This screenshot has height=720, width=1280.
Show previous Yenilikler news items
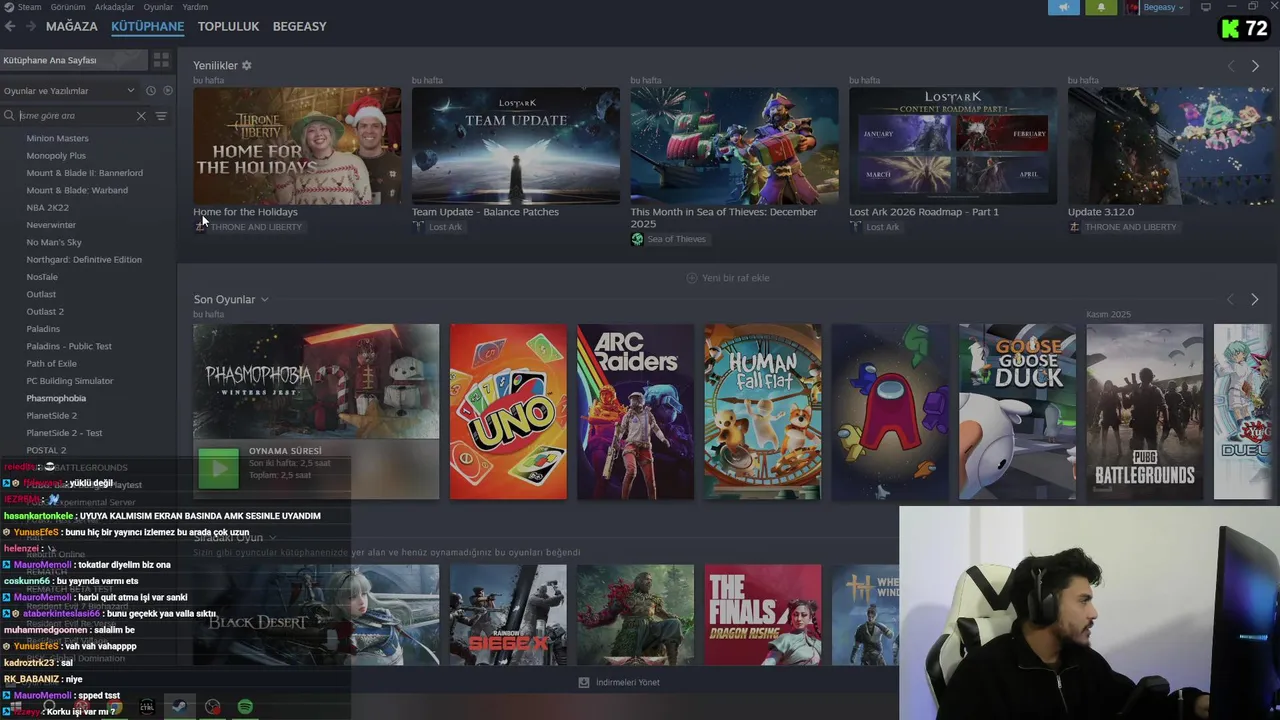point(1231,66)
